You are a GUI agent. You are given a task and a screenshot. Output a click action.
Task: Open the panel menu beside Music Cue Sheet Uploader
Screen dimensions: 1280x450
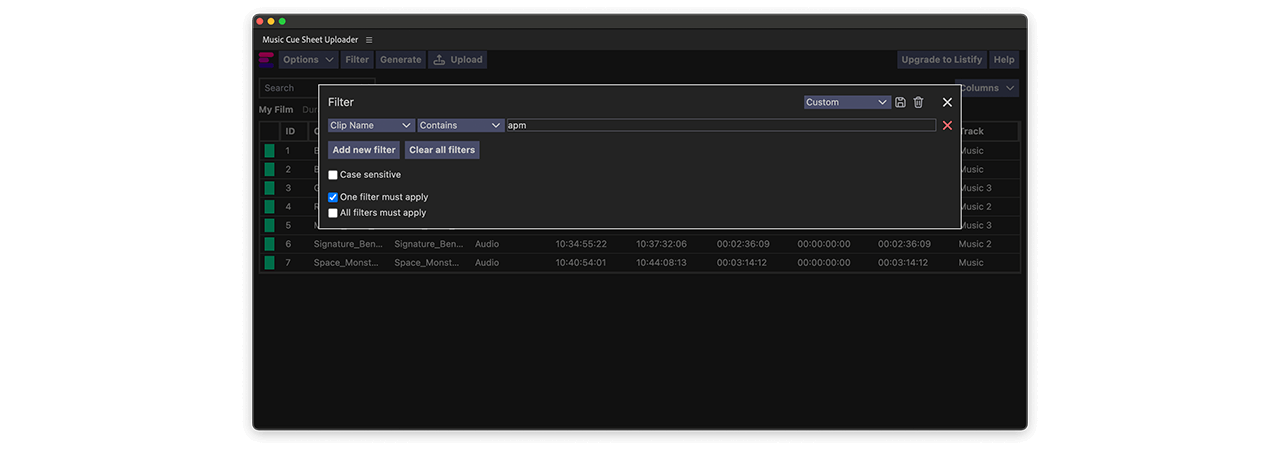[x=369, y=40]
